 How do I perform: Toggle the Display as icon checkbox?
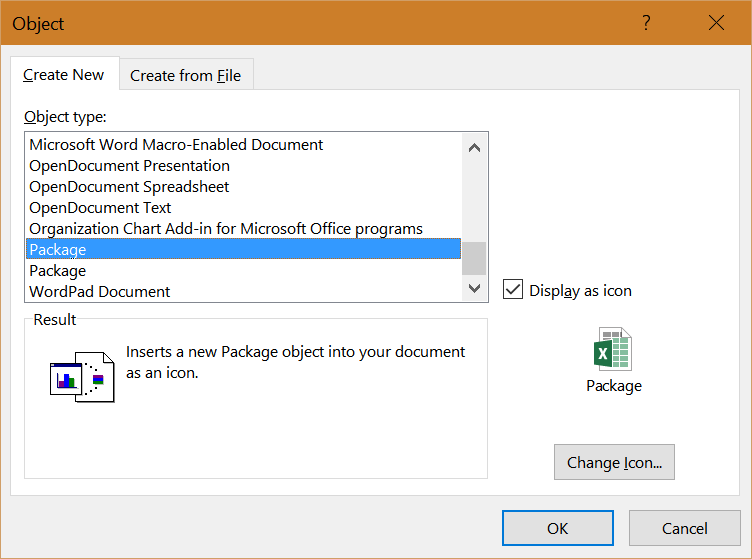513,290
